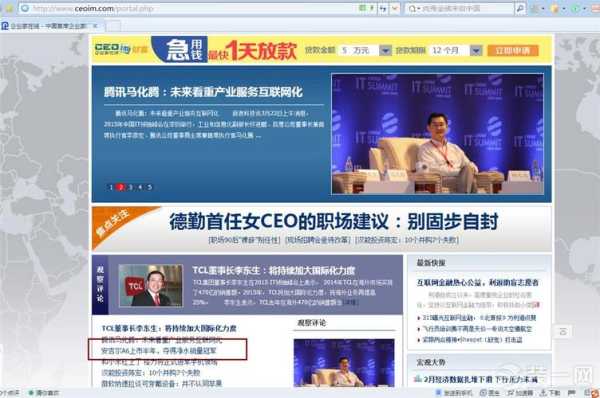Click the accelerator icon in the status bar

511,393
